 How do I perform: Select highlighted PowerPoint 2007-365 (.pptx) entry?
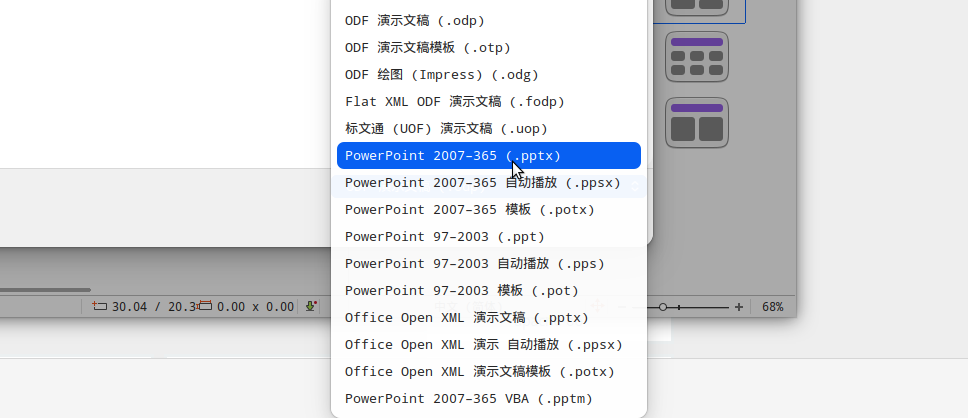tap(489, 156)
